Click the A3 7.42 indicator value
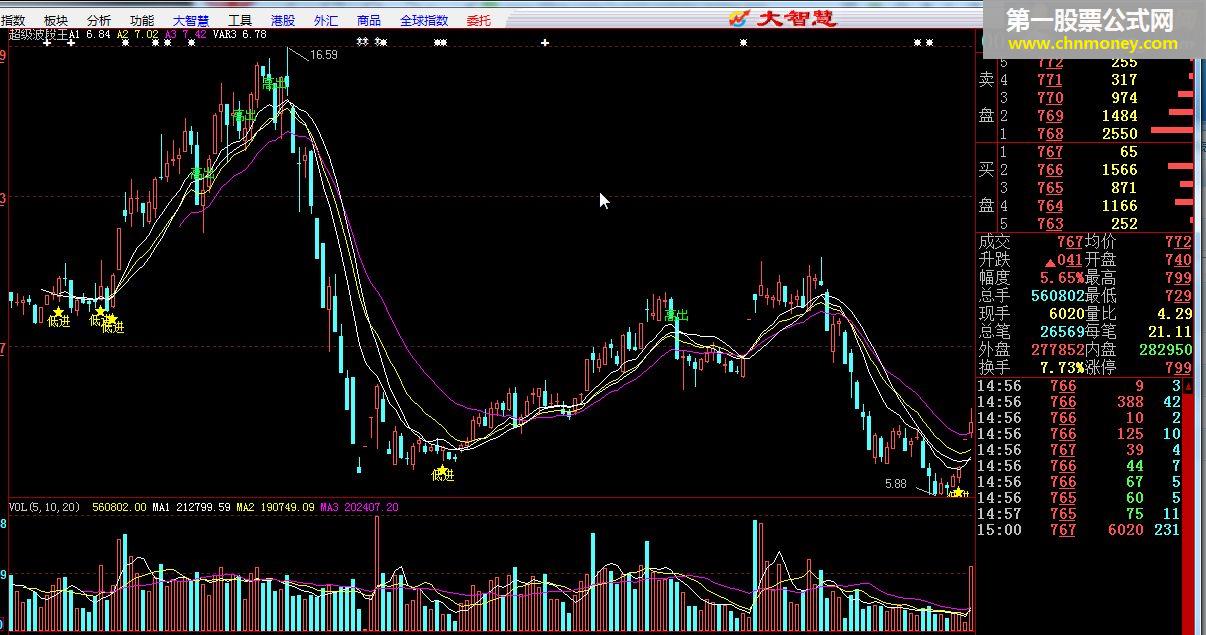Viewport: 1206px width, 635px height. tap(187, 34)
